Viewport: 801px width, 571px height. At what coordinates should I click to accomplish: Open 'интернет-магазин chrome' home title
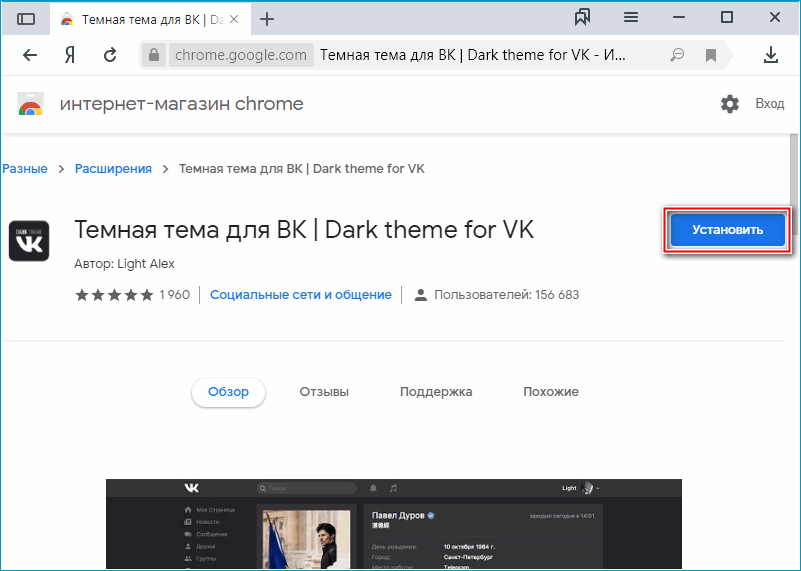[181, 104]
